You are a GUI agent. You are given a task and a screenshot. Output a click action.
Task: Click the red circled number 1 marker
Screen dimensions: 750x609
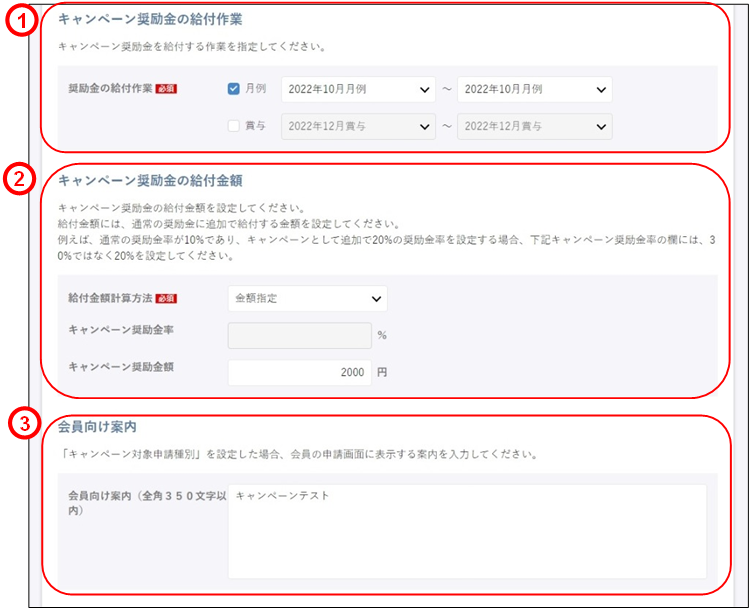coord(21,21)
